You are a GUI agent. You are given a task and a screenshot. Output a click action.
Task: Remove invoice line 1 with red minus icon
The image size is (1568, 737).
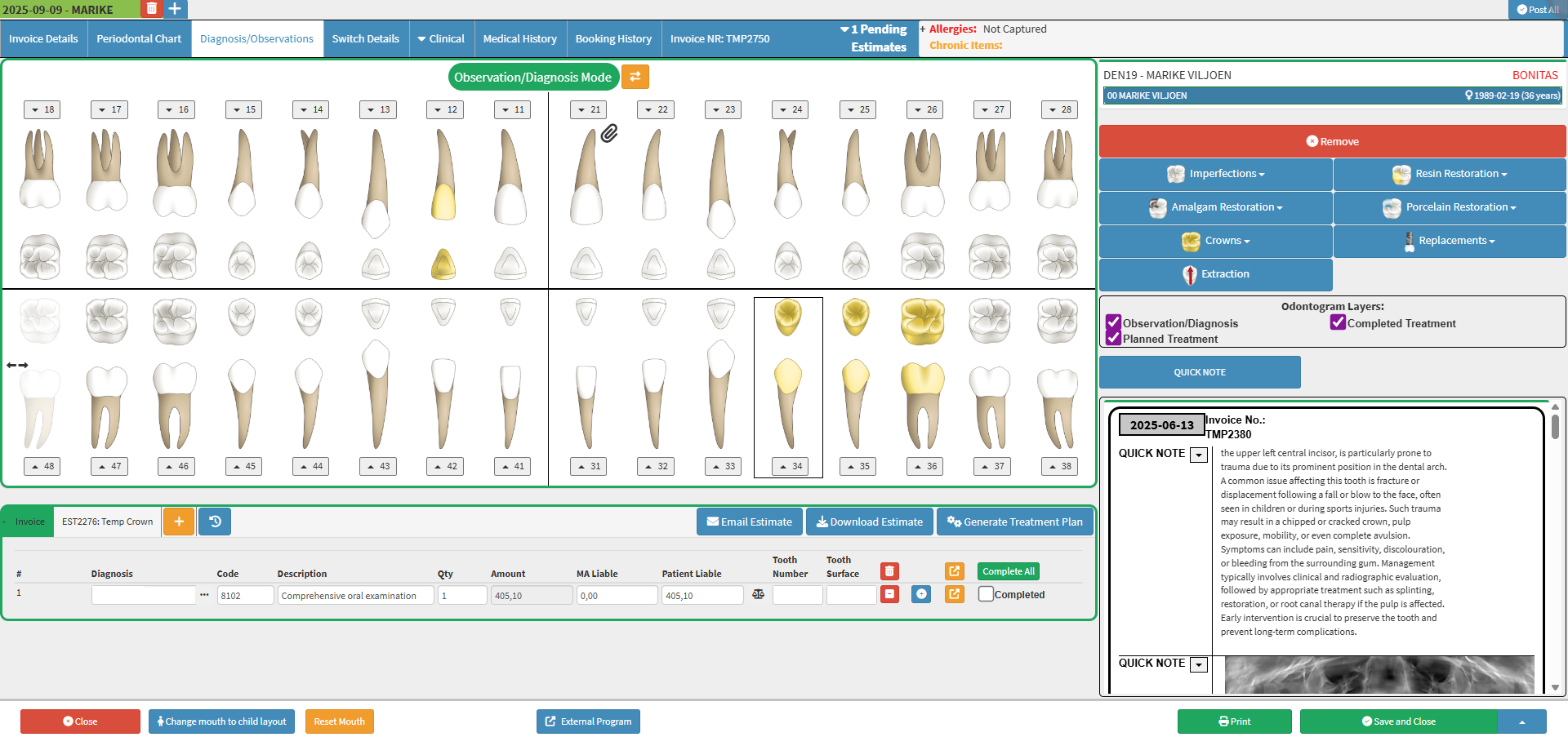point(889,594)
